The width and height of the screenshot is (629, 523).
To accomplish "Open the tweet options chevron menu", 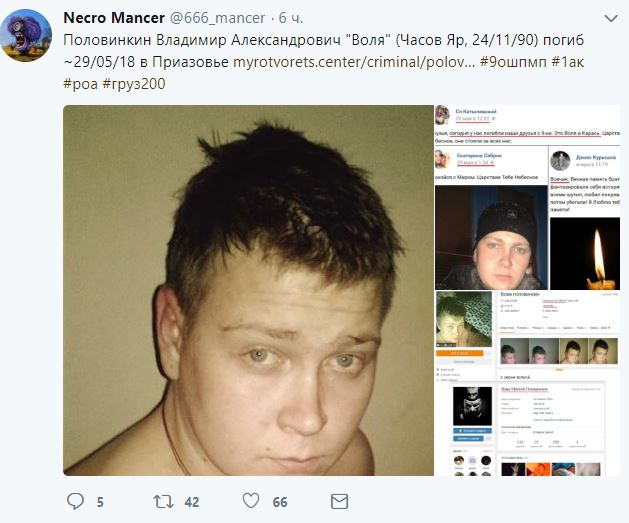I will click(x=611, y=18).
